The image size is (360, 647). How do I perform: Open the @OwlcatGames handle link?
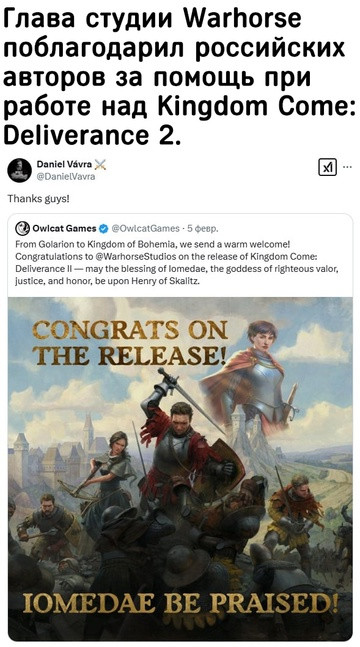click(146, 228)
